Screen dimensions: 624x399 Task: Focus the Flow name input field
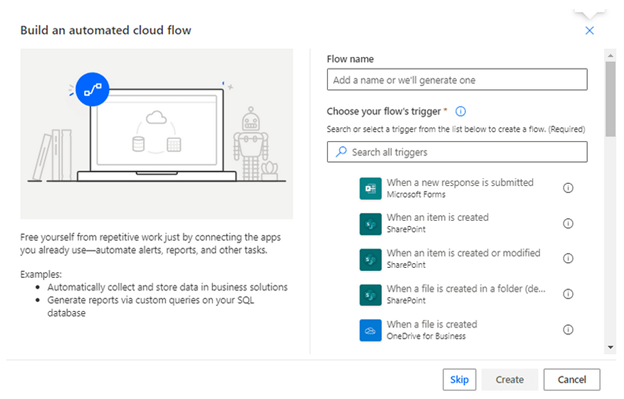point(457,80)
